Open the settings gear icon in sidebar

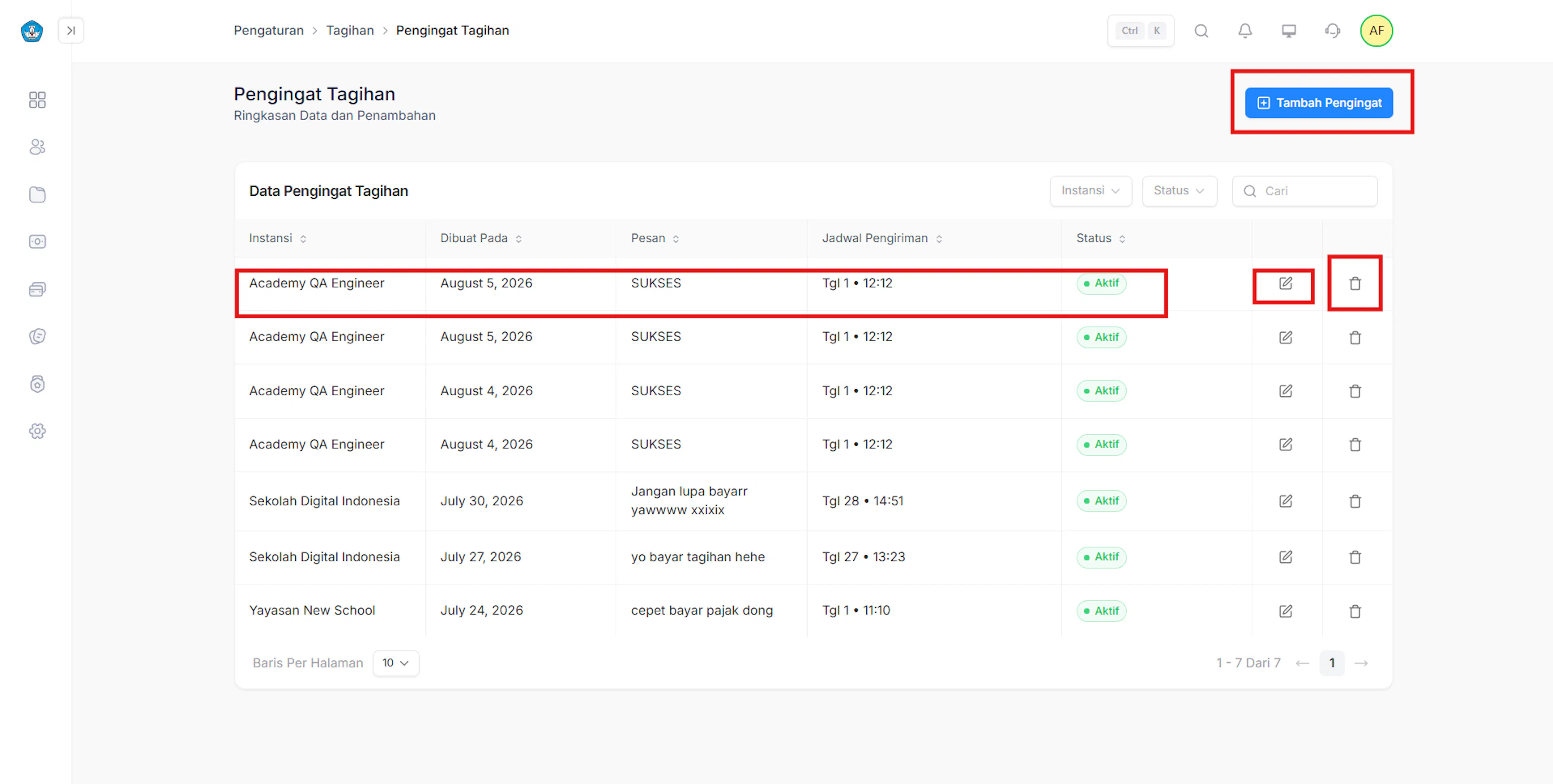click(x=37, y=431)
